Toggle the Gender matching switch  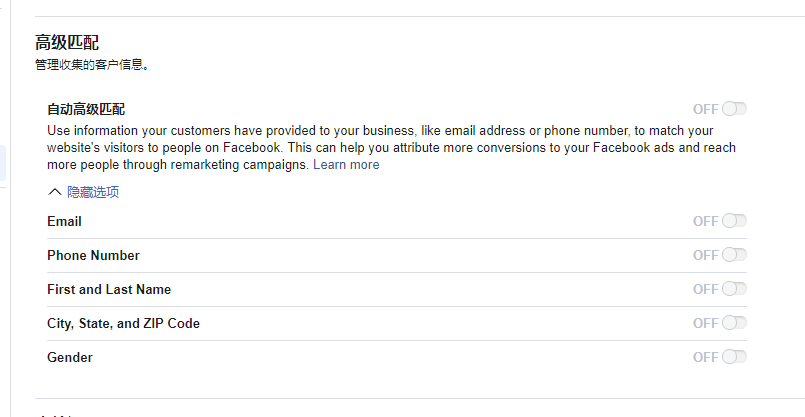pos(734,357)
